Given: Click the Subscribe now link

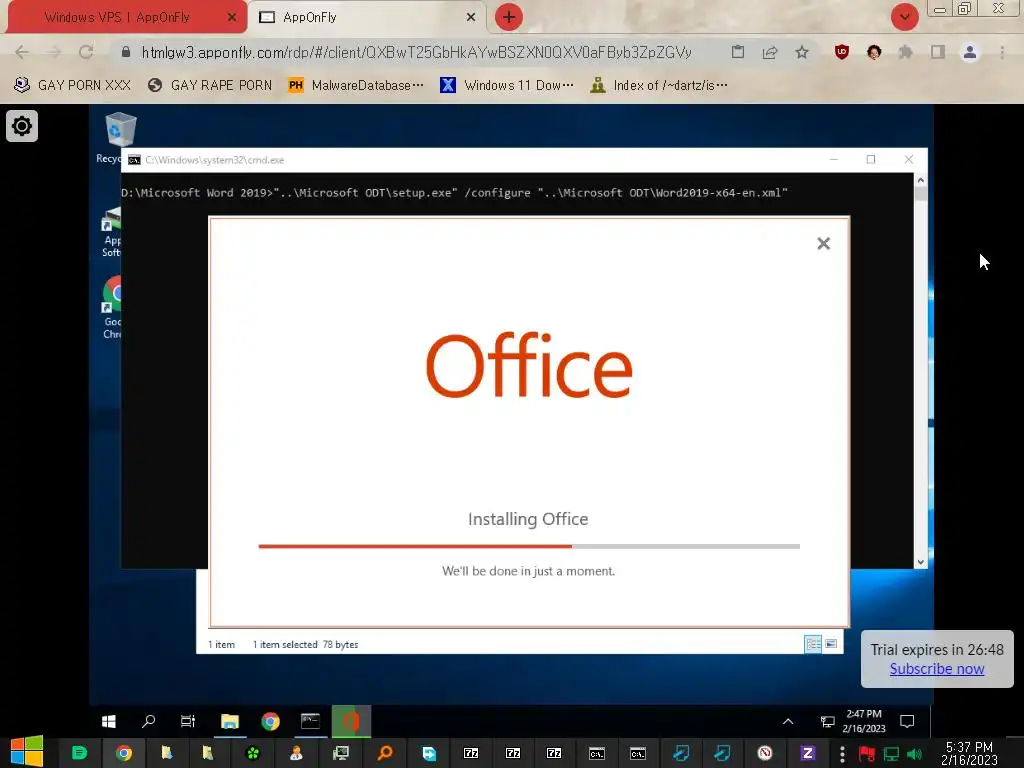Looking at the screenshot, I should (936, 669).
